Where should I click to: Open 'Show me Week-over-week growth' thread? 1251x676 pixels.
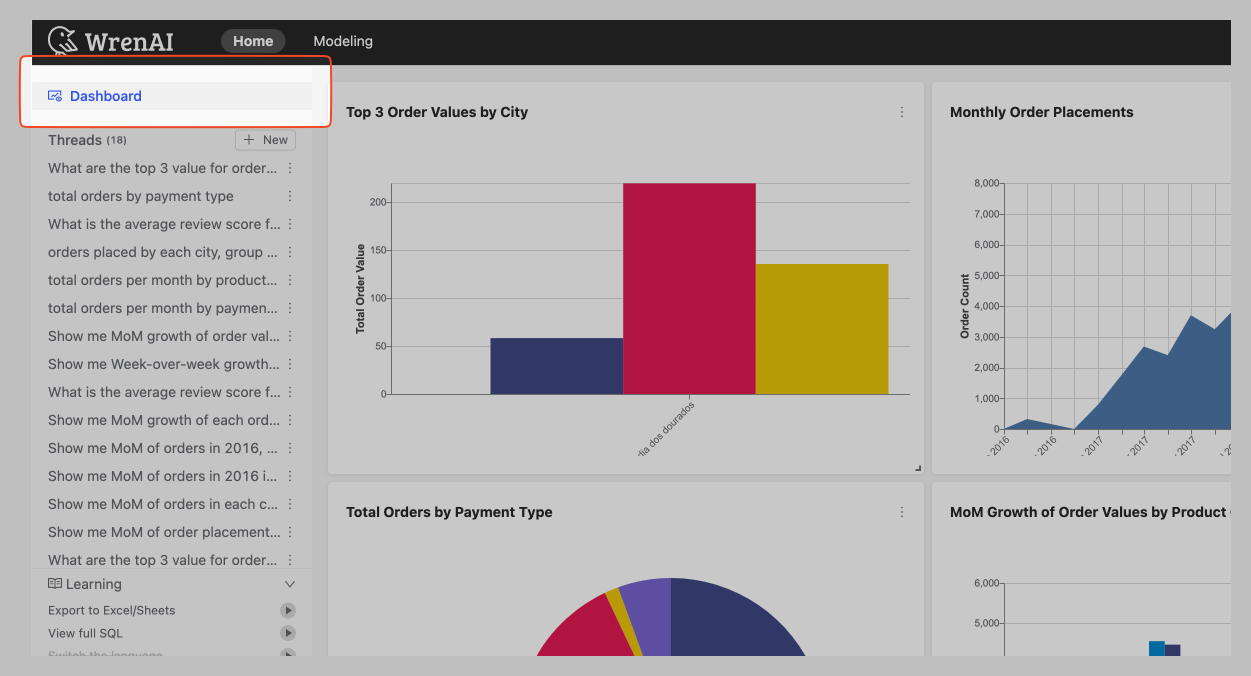[x=164, y=364]
